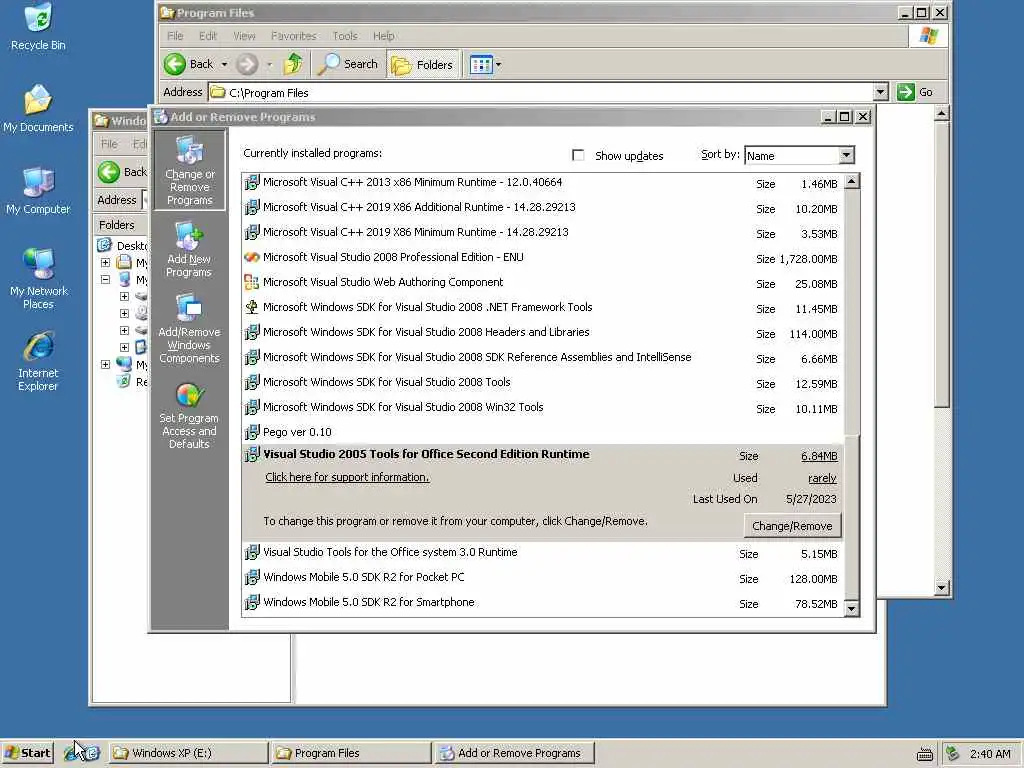The width and height of the screenshot is (1024, 768).
Task: Open the Sort by Name dropdown
Action: pos(846,155)
